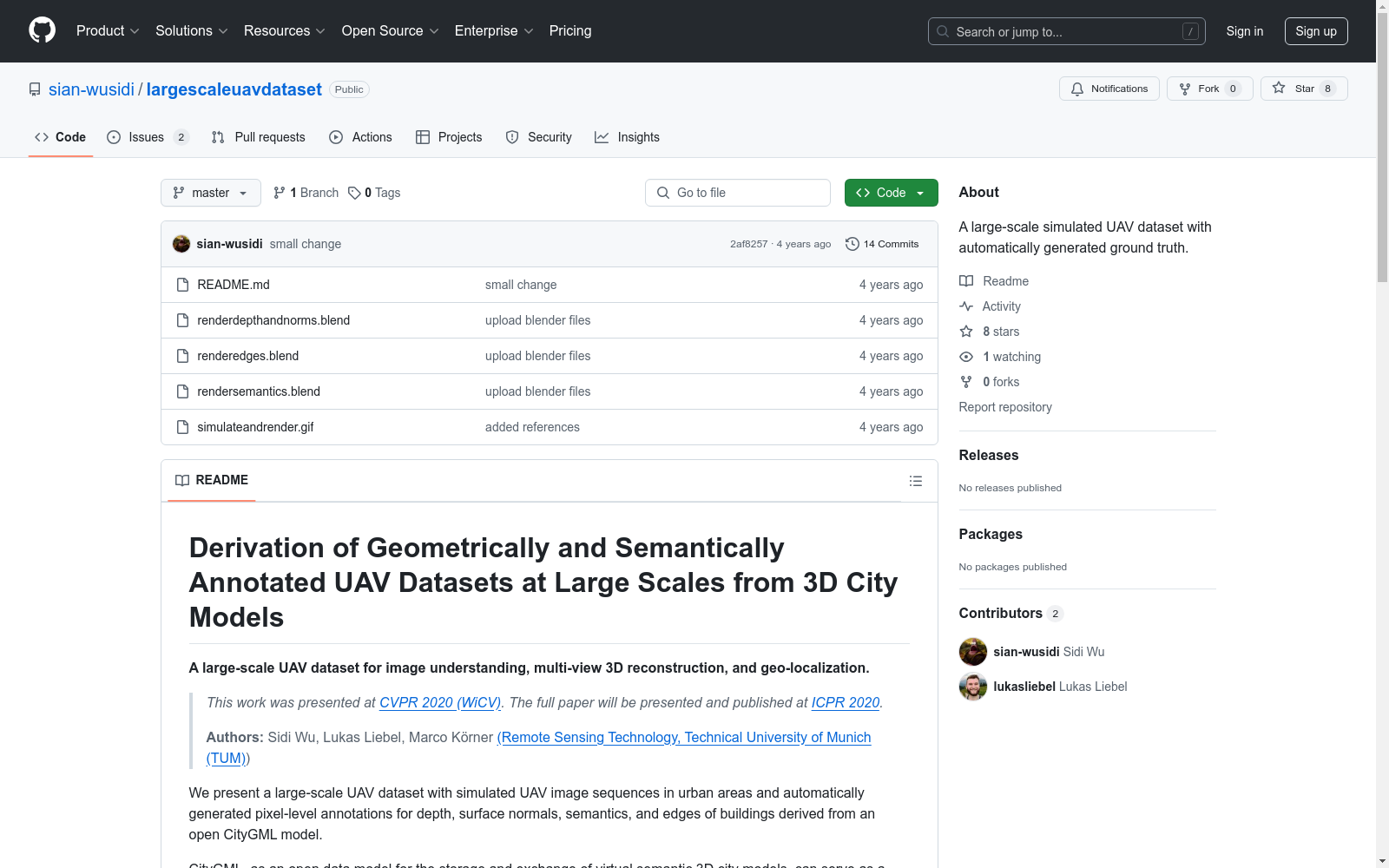The height and width of the screenshot is (868, 1389).
Task: Click the Report repository link
Action: pyautogui.click(x=1005, y=407)
